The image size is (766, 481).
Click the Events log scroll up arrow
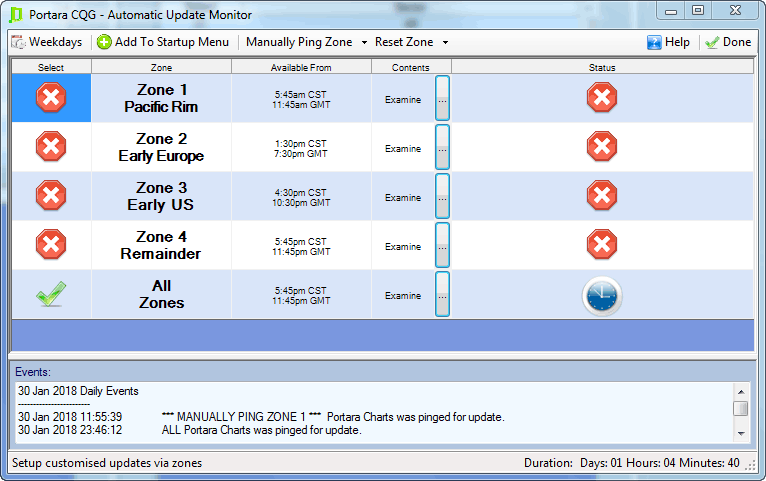pos(741,392)
